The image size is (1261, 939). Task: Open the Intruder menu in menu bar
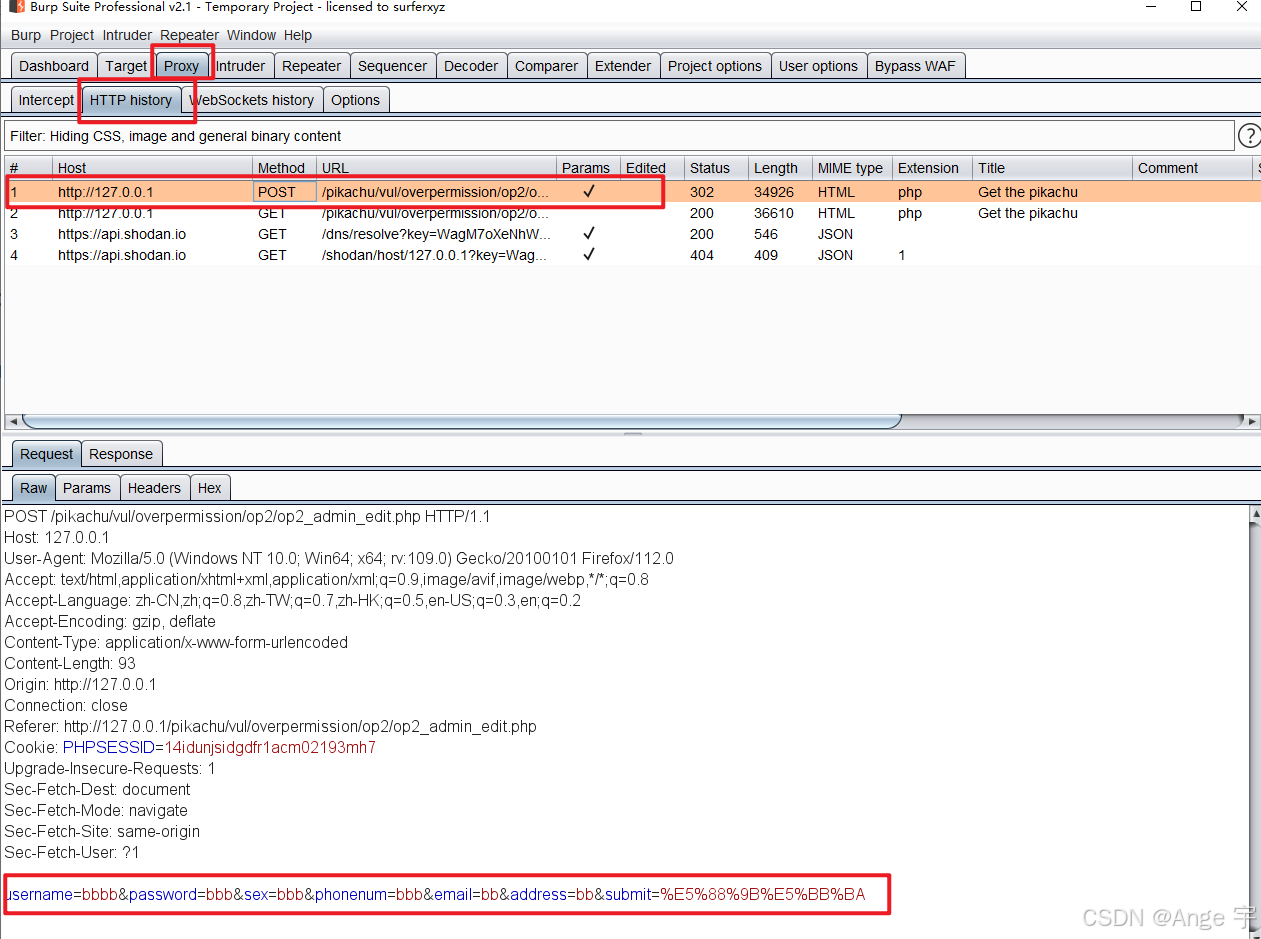coord(127,35)
